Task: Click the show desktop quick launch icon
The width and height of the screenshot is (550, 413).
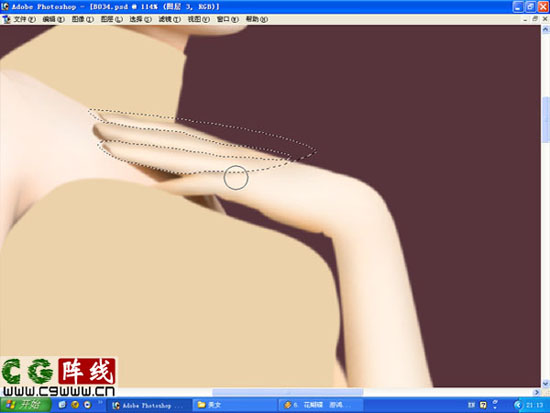Action: [x=62, y=405]
